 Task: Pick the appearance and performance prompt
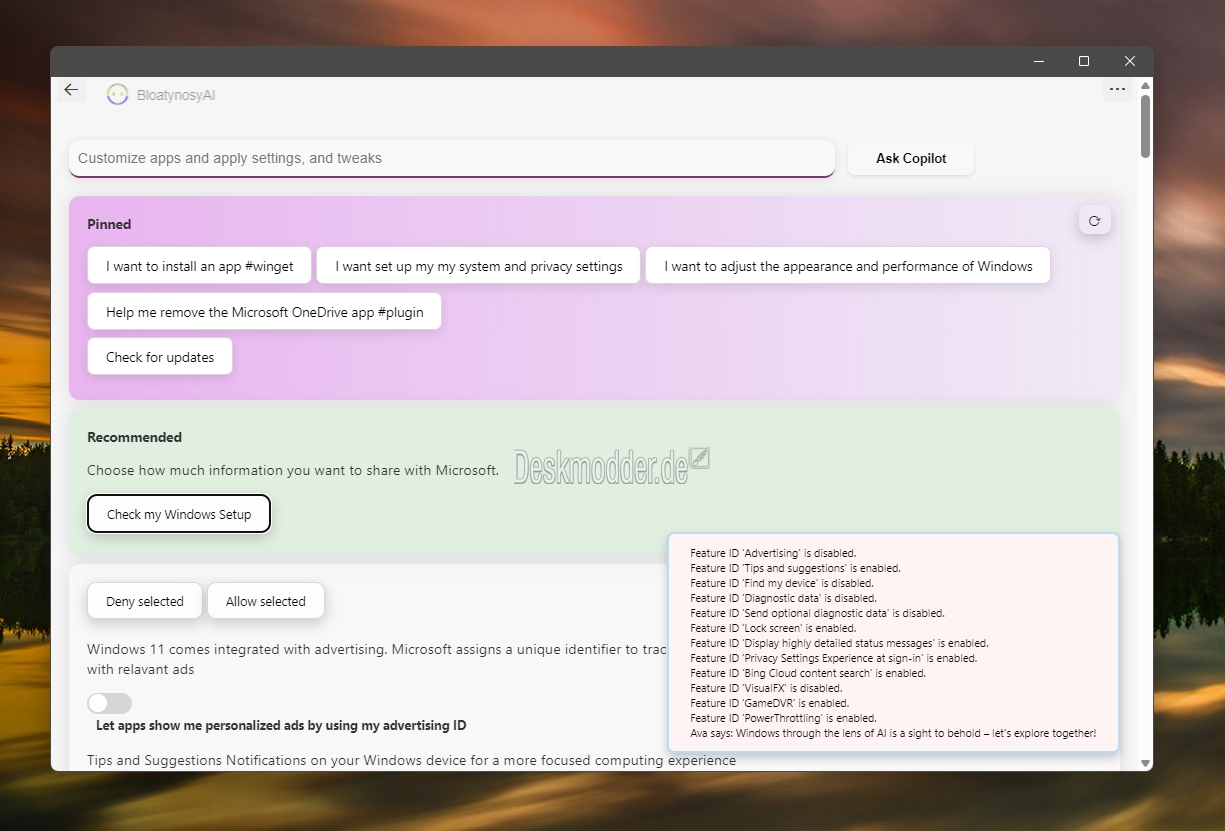pyautogui.click(x=848, y=266)
